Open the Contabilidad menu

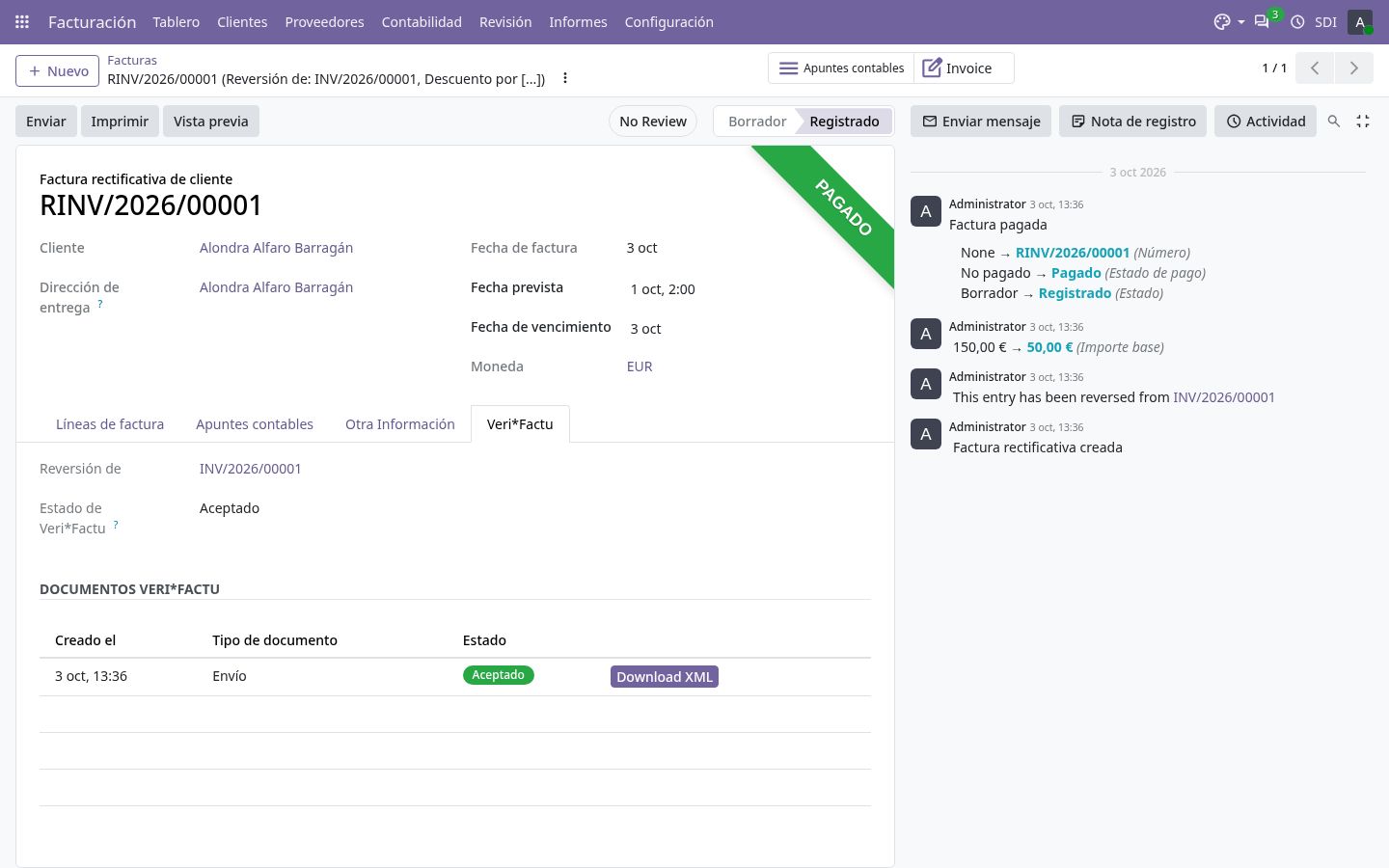(422, 21)
